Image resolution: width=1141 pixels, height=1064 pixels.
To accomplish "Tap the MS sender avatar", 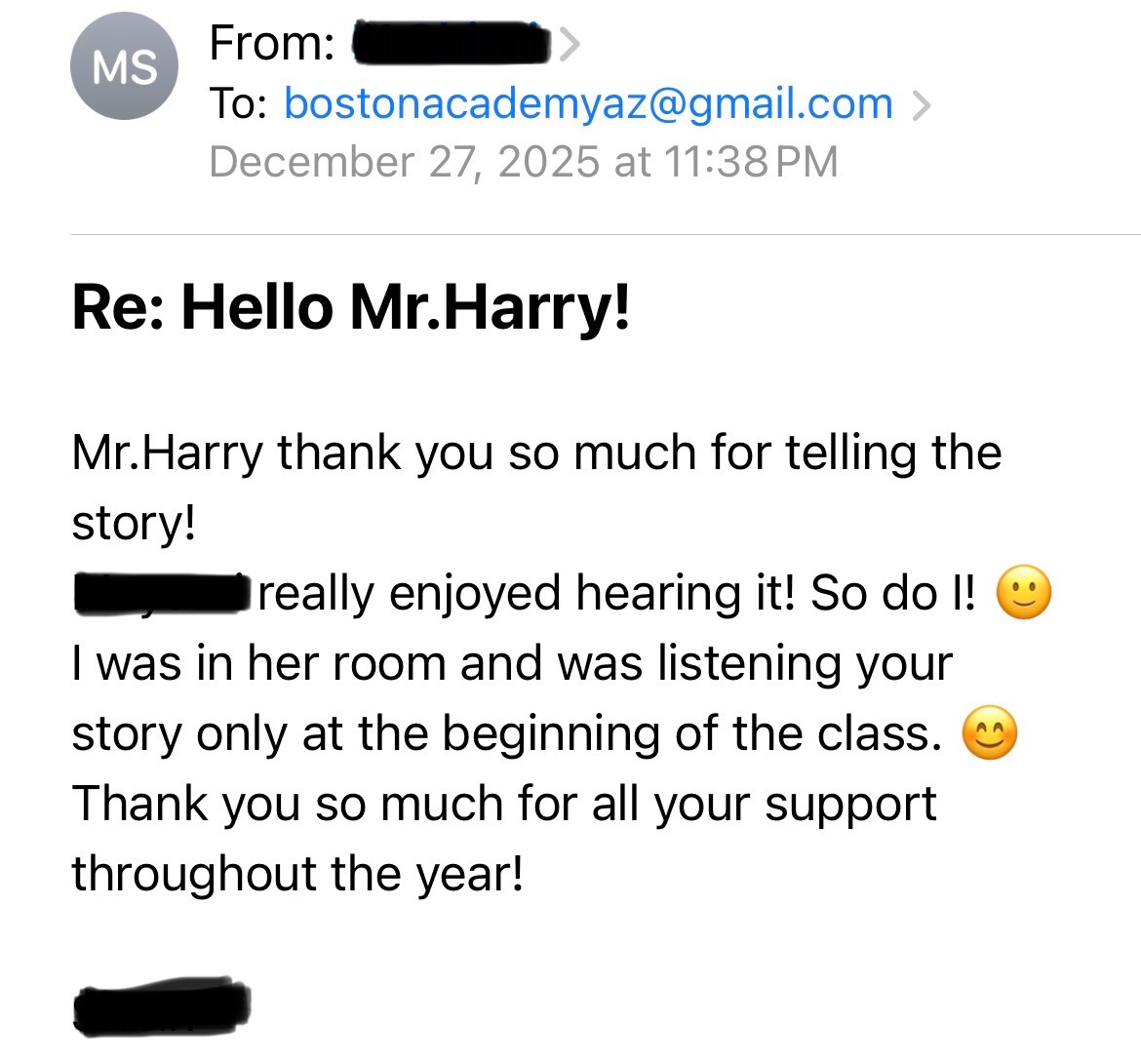I will coord(124,66).
